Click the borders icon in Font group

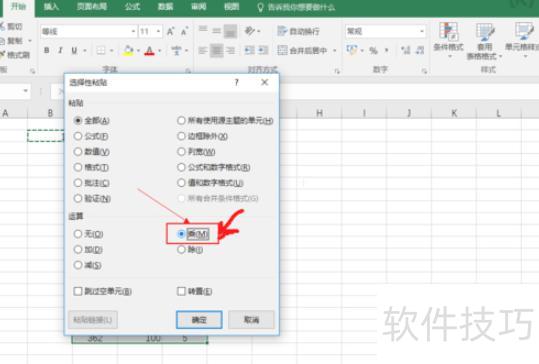(101, 51)
